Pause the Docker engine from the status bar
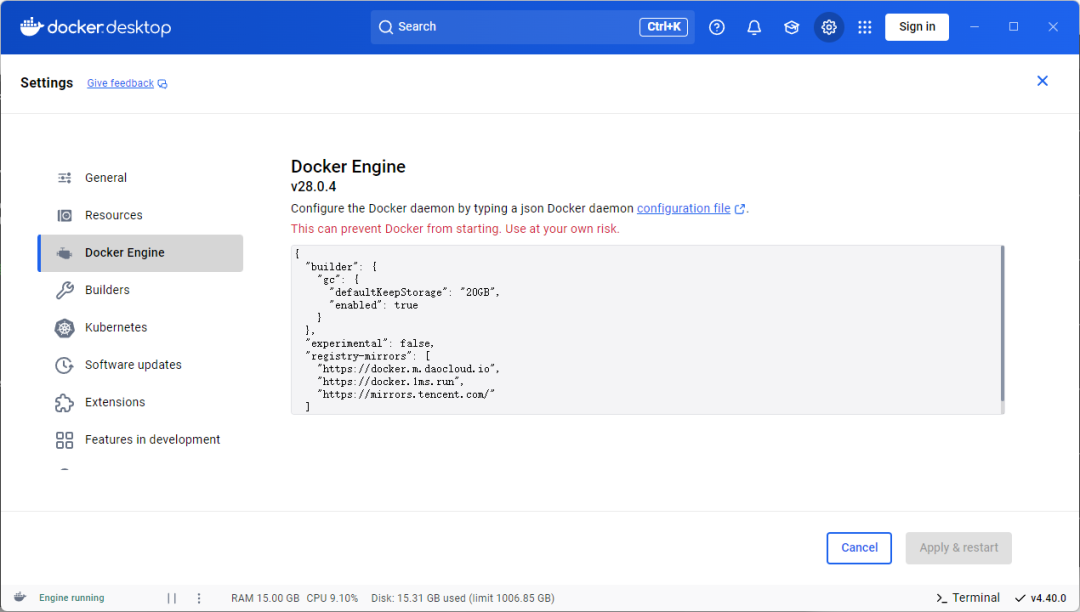 pyautogui.click(x=172, y=598)
